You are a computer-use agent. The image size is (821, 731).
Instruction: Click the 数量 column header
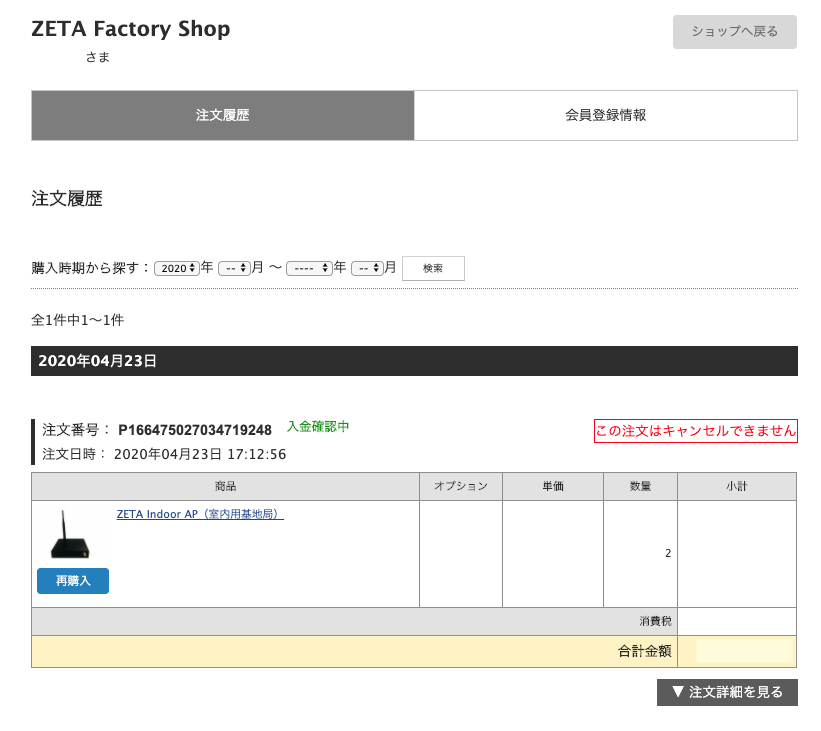(640, 486)
